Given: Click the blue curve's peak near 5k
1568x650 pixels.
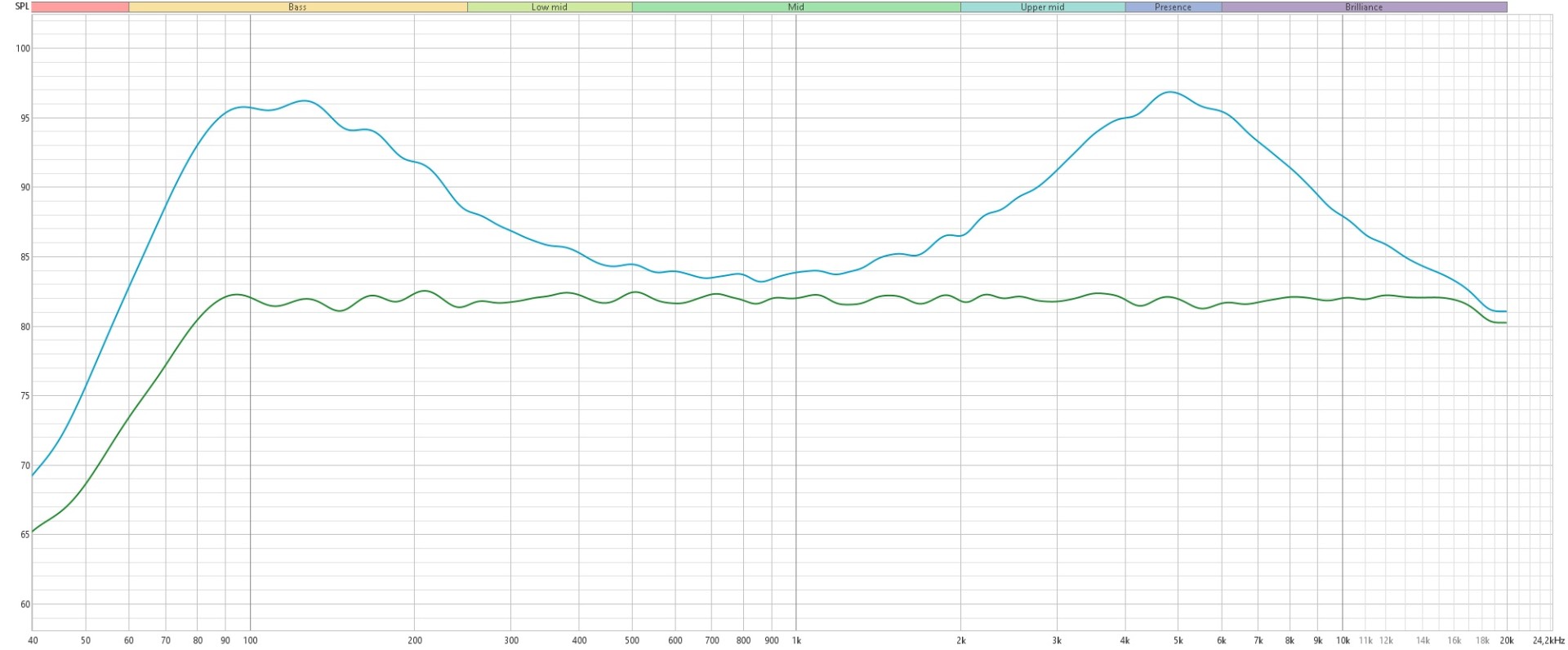Looking at the screenshot, I should pyautogui.click(x=1170, y=92).
